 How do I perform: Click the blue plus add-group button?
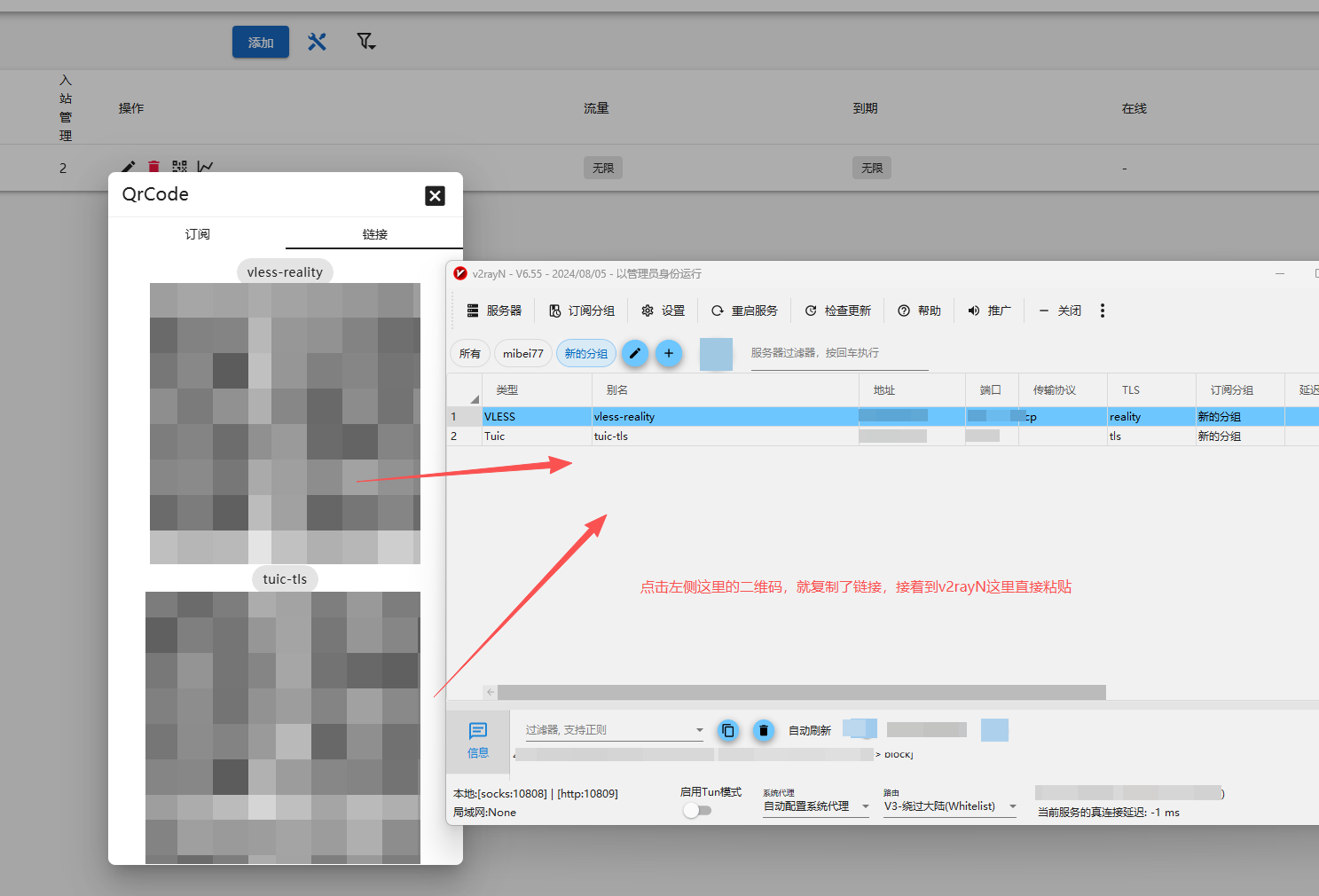(x=669, y=353)
